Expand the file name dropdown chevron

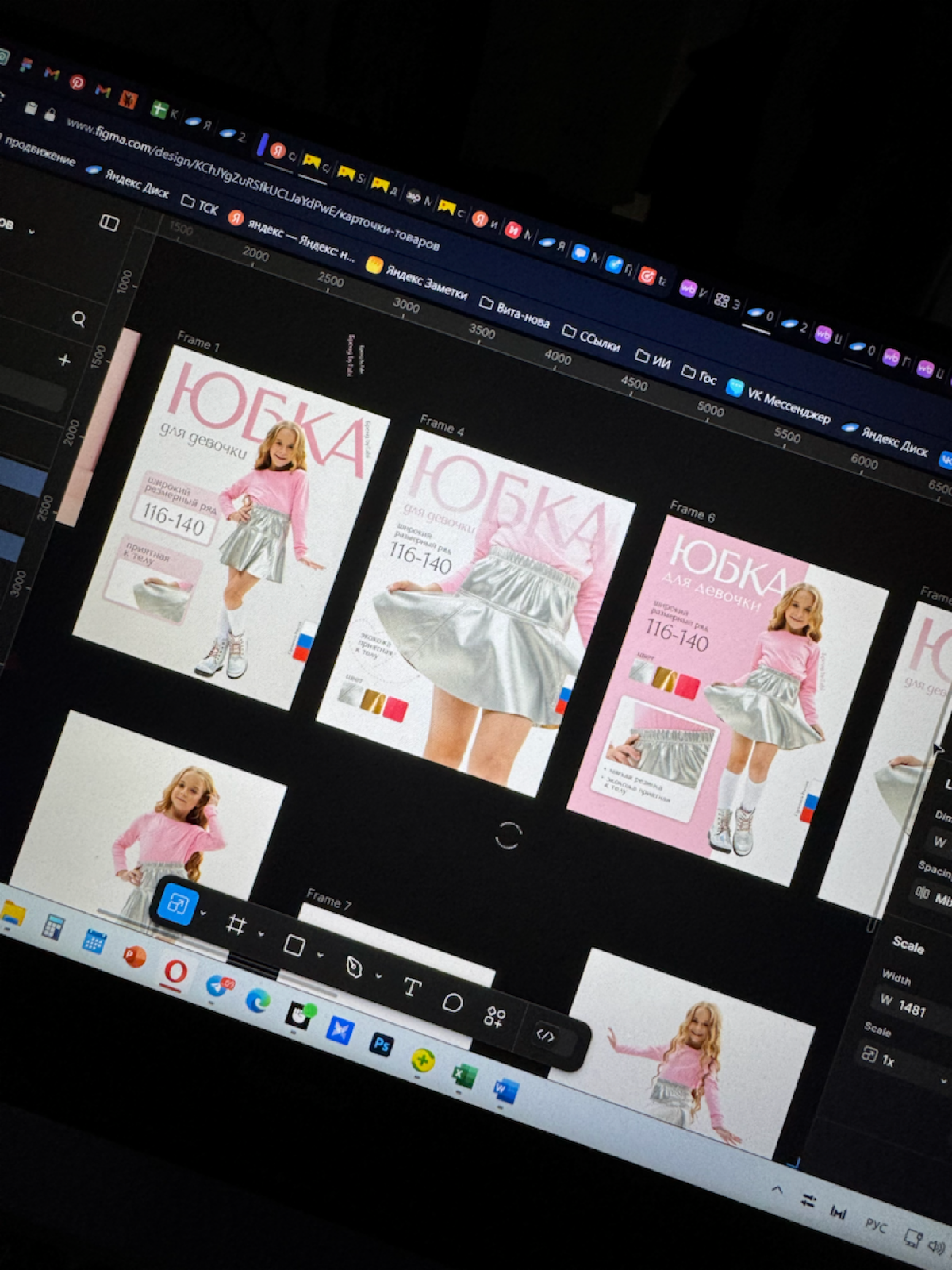(x=31, y=232)
